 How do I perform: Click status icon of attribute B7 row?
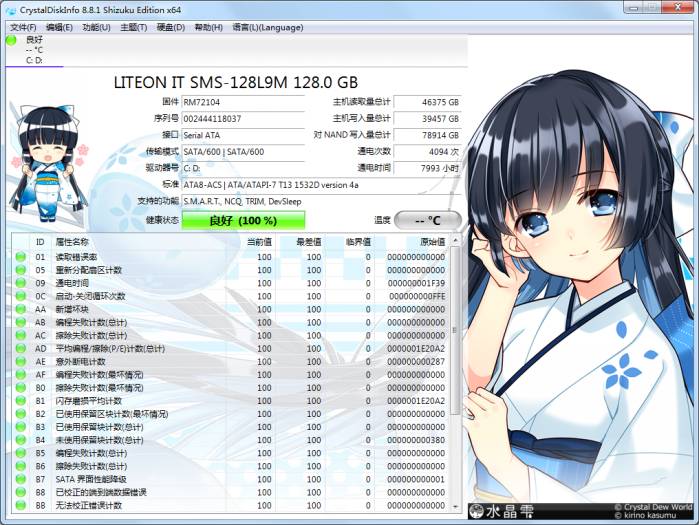[21, 479]
